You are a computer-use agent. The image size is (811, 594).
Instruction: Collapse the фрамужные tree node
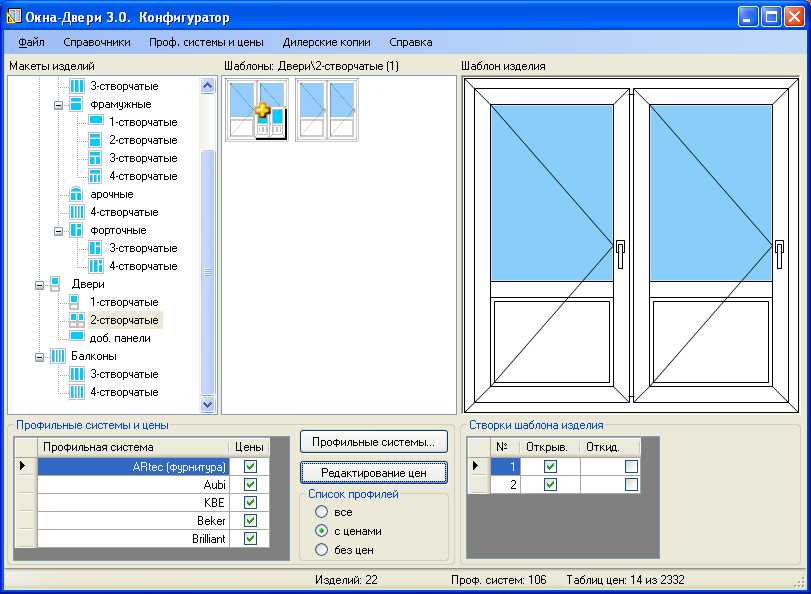pyautogui.click(x=58, y=105)
